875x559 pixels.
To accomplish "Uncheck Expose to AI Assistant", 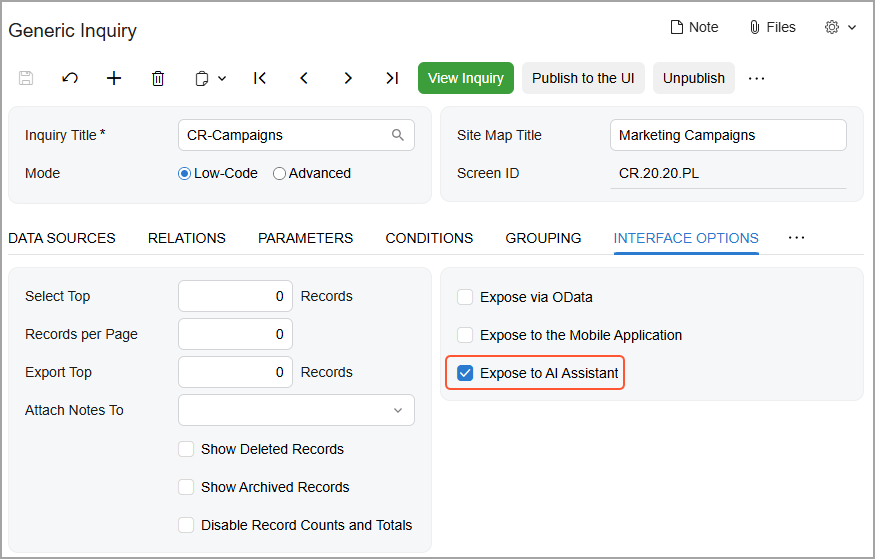I will coord(465,373).
